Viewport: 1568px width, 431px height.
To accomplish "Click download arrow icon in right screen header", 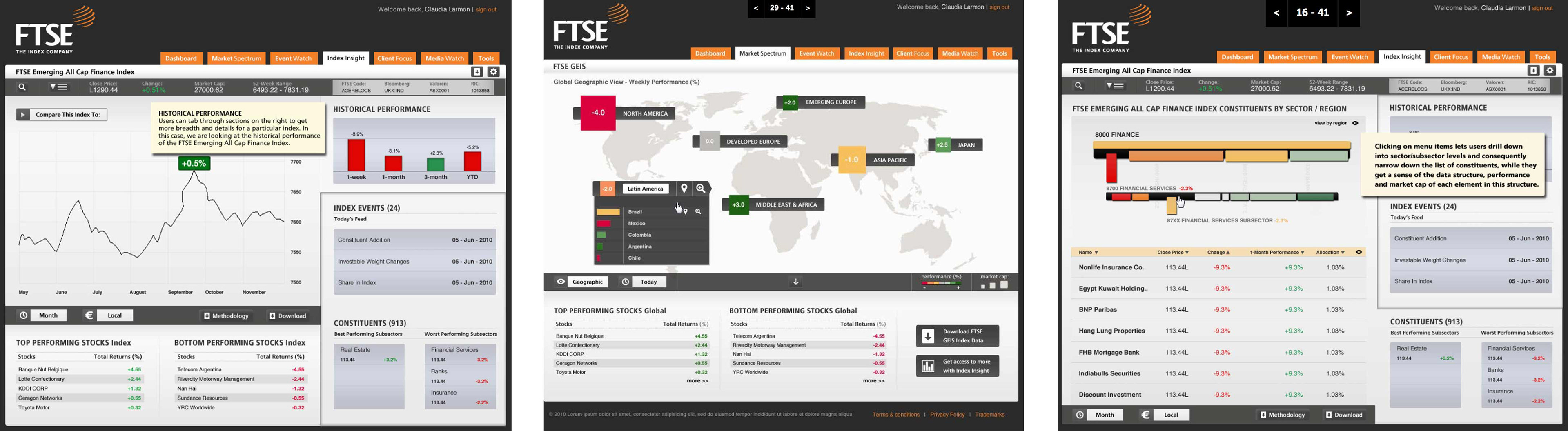I will [1534, 71].
